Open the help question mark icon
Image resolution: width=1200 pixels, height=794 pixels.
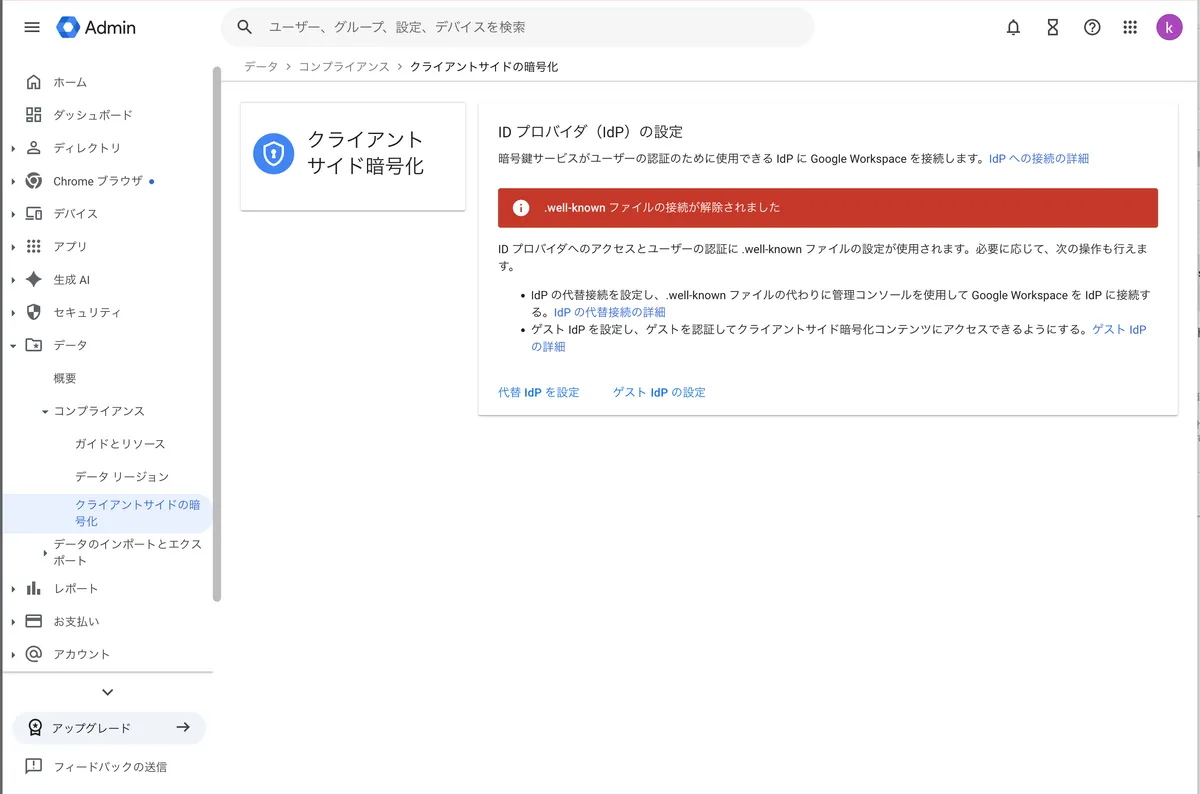click(1092, 28)
